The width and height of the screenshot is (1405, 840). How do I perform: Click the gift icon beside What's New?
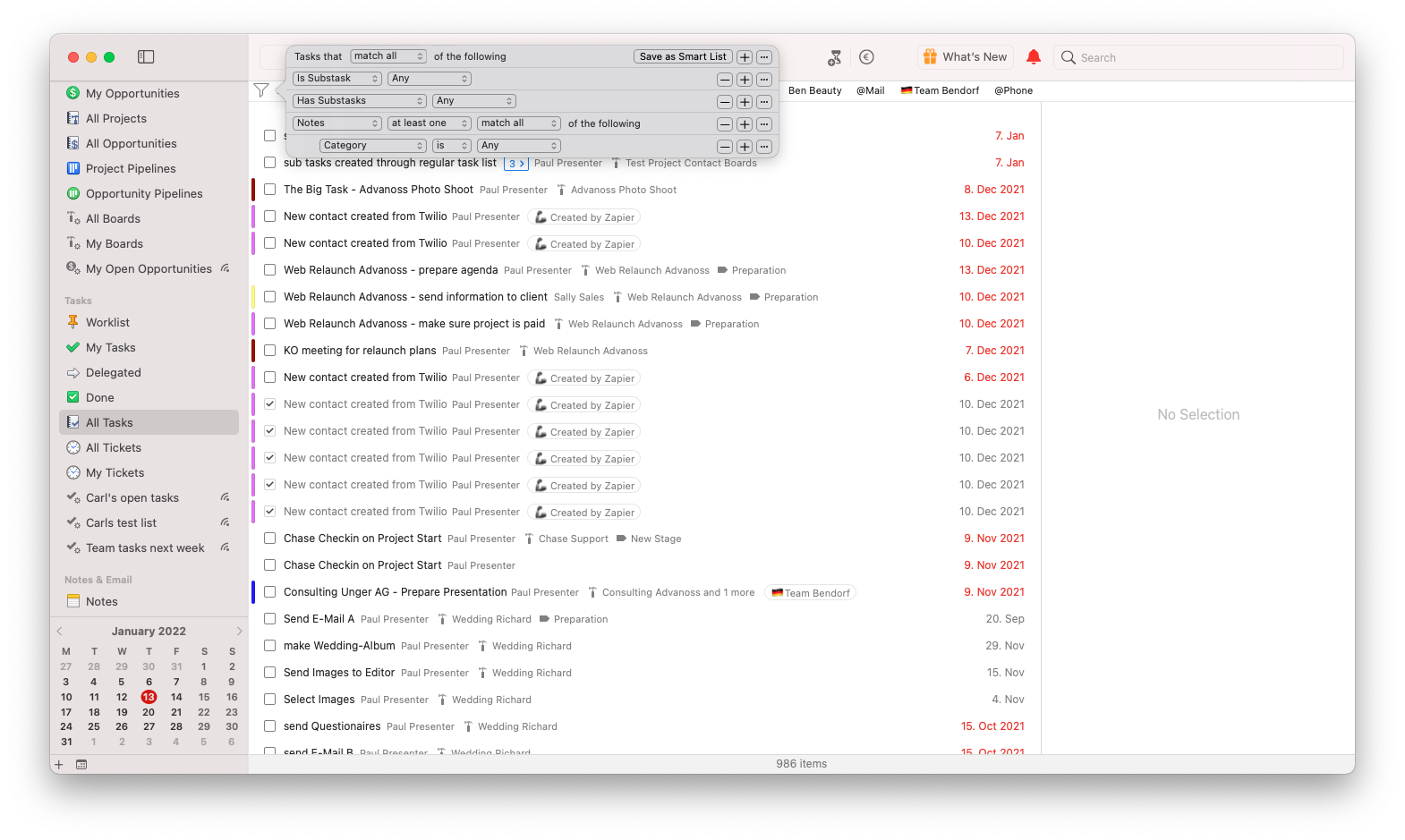tap(931, 56)
